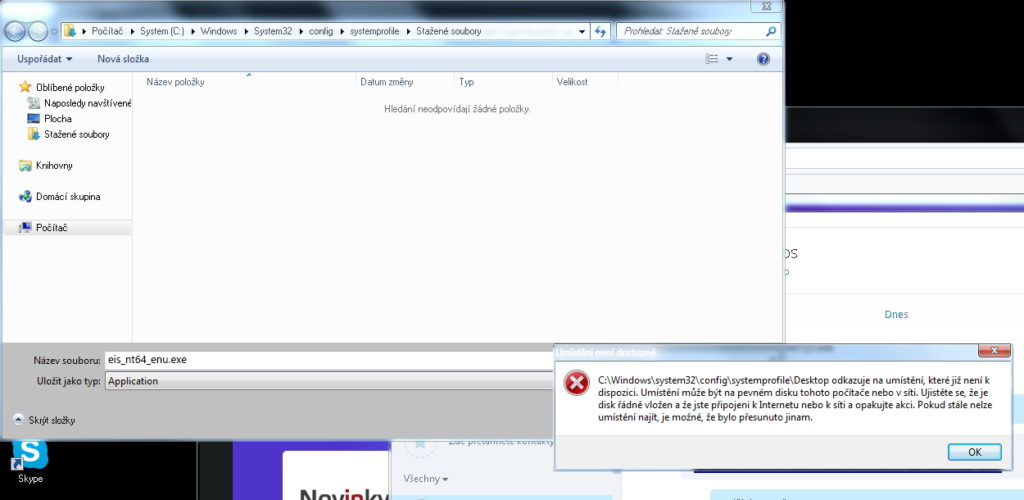
Task: Select Naposledy navštívené in the navigation pane
Action: point(79,103)
